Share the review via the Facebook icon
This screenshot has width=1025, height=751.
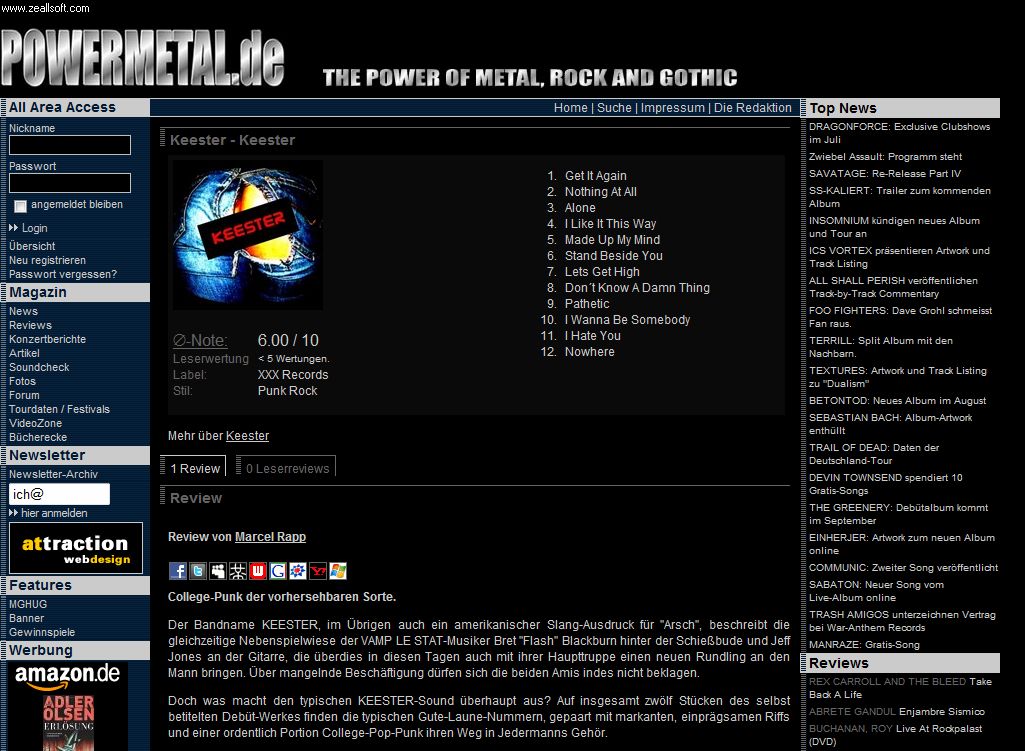coord(178,571)
